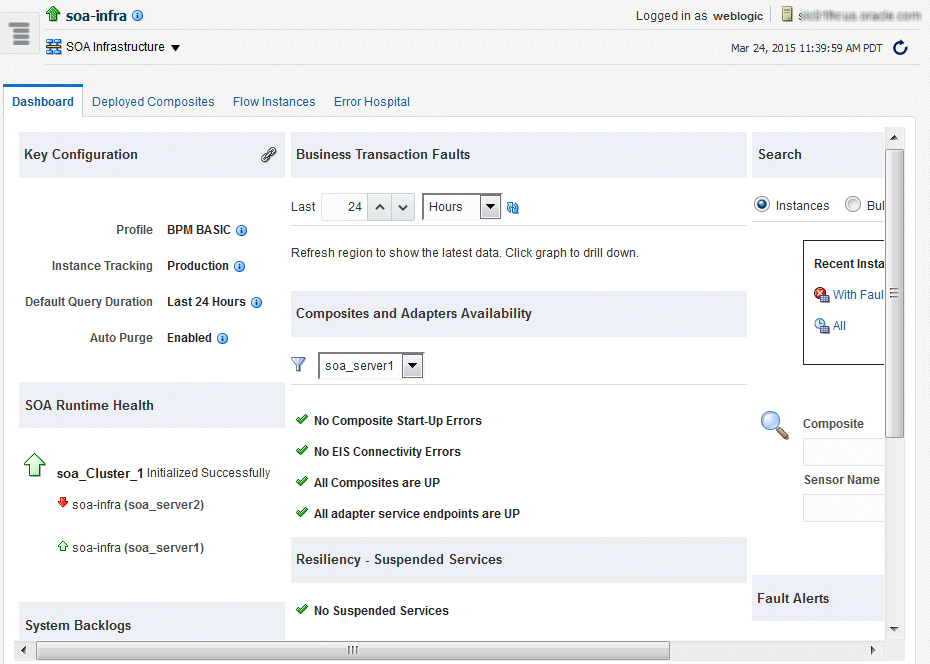
Task: Click the Fault Alerts header
Action: (x=818, y=598)
